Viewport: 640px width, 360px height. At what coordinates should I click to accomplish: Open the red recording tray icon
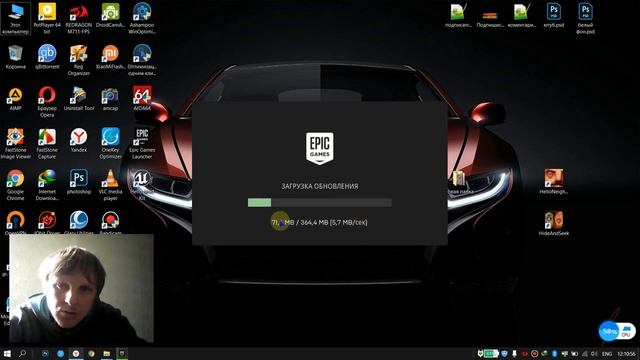click(534, 353)
